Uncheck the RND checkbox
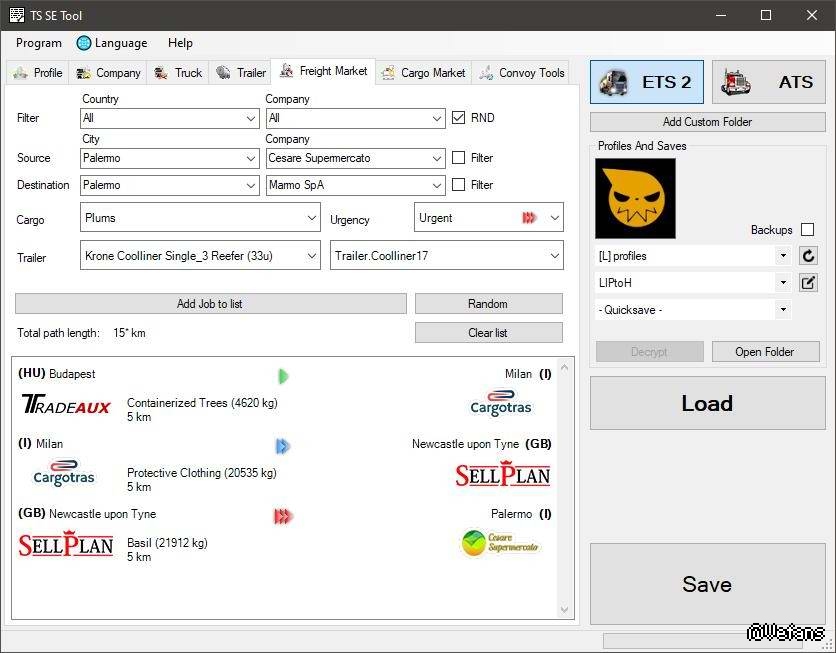836x653 pixels. 459,118
